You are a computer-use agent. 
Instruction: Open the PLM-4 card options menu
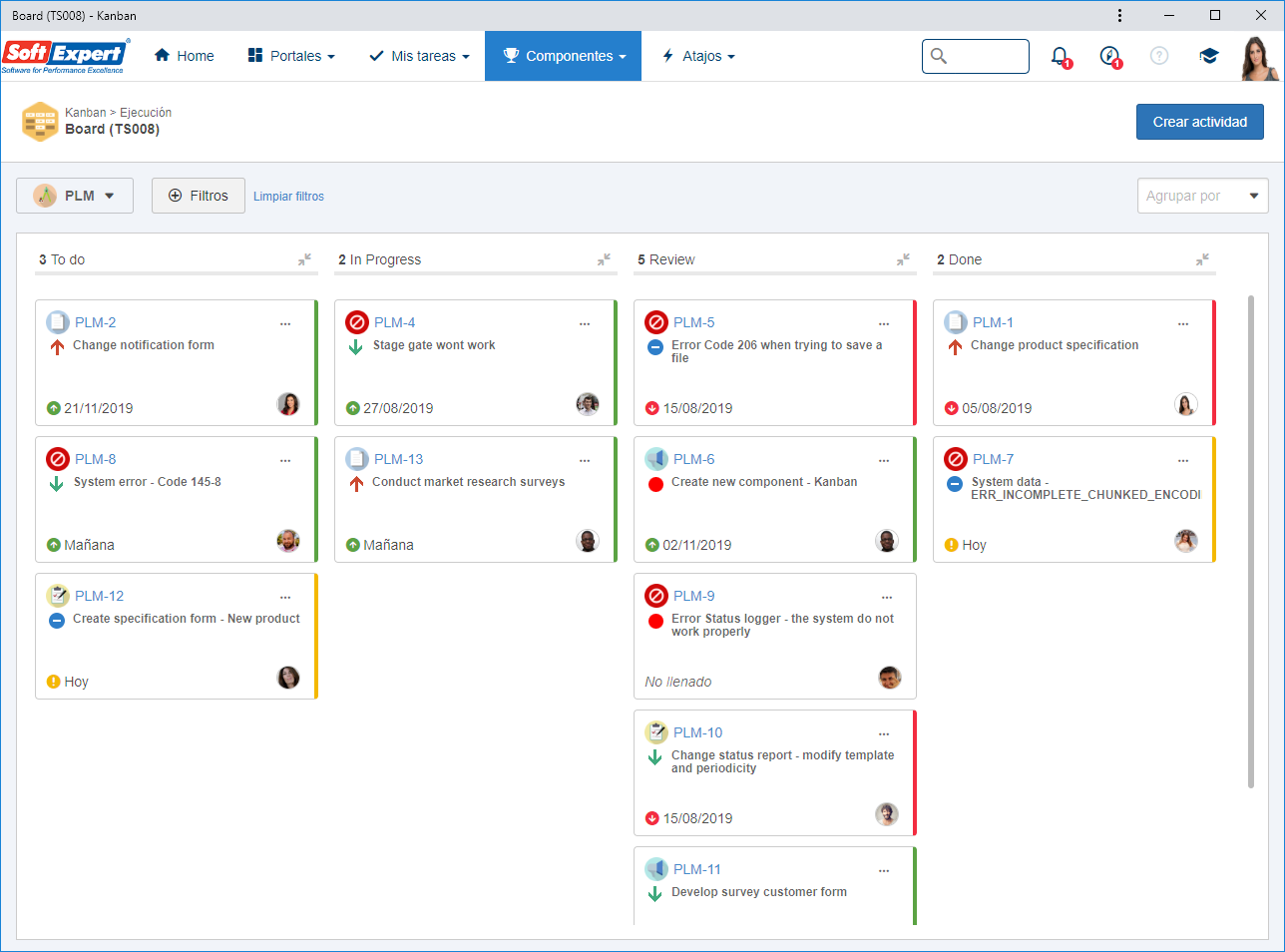[585, 323]
